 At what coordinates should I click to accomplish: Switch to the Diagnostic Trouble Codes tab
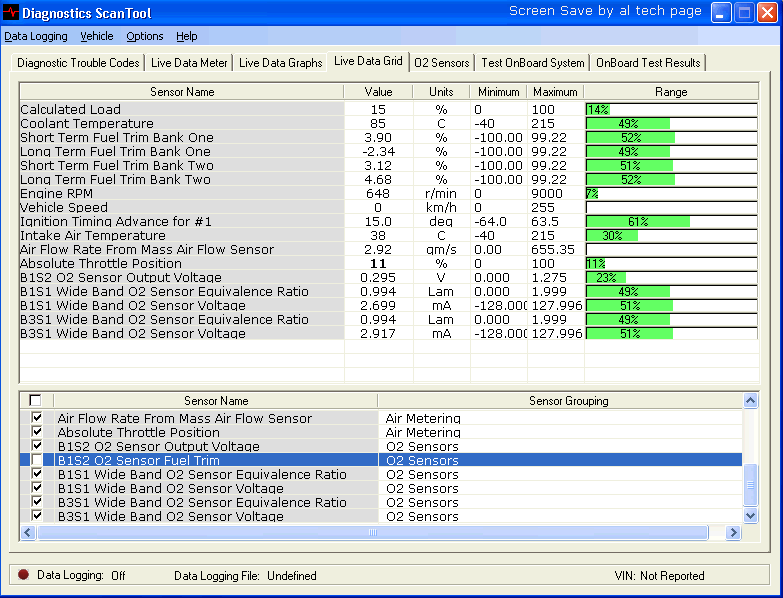click(x=78, y=63)
